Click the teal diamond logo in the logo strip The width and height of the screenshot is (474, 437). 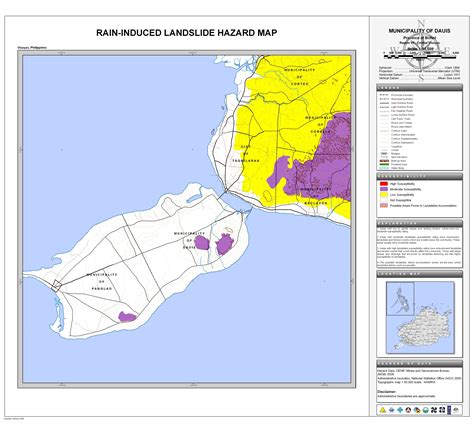point(400,410)
